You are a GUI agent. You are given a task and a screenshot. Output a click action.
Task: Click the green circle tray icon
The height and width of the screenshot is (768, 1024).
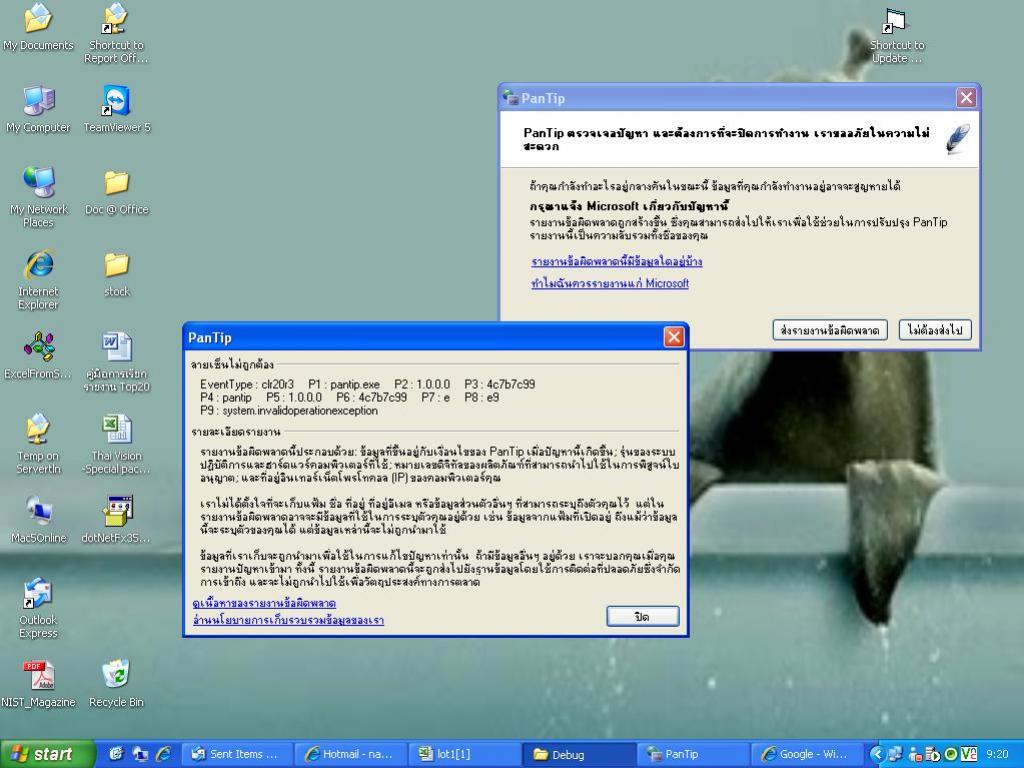[x=951, y=754]
